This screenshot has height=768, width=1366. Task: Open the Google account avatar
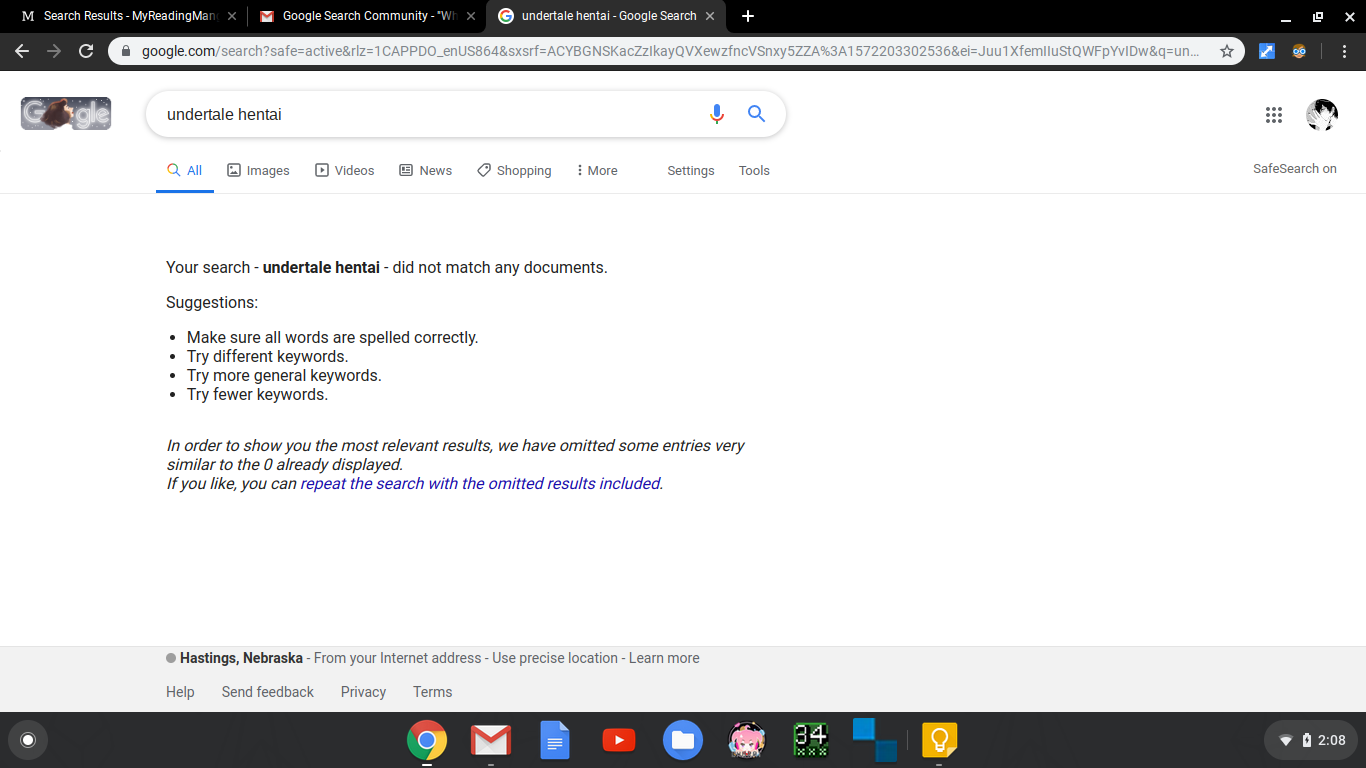pos(1322,115)
